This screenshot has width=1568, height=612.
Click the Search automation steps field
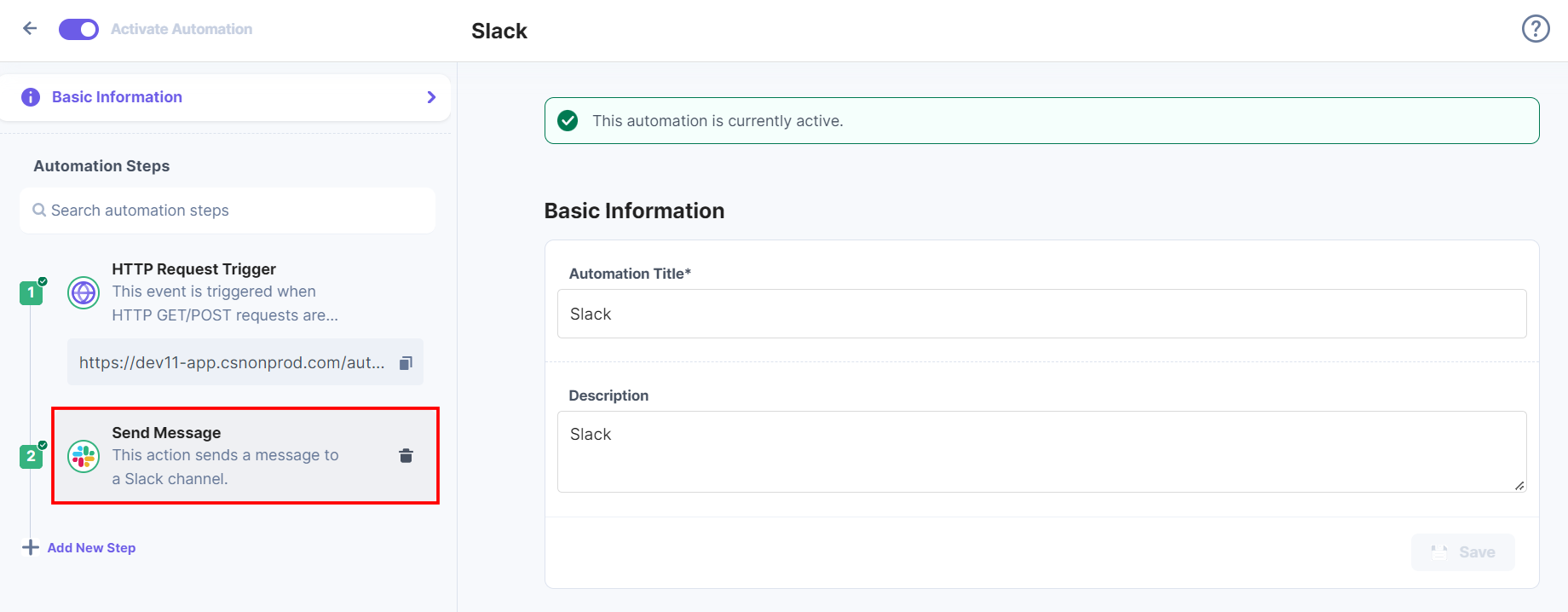(x=228, y=211)
